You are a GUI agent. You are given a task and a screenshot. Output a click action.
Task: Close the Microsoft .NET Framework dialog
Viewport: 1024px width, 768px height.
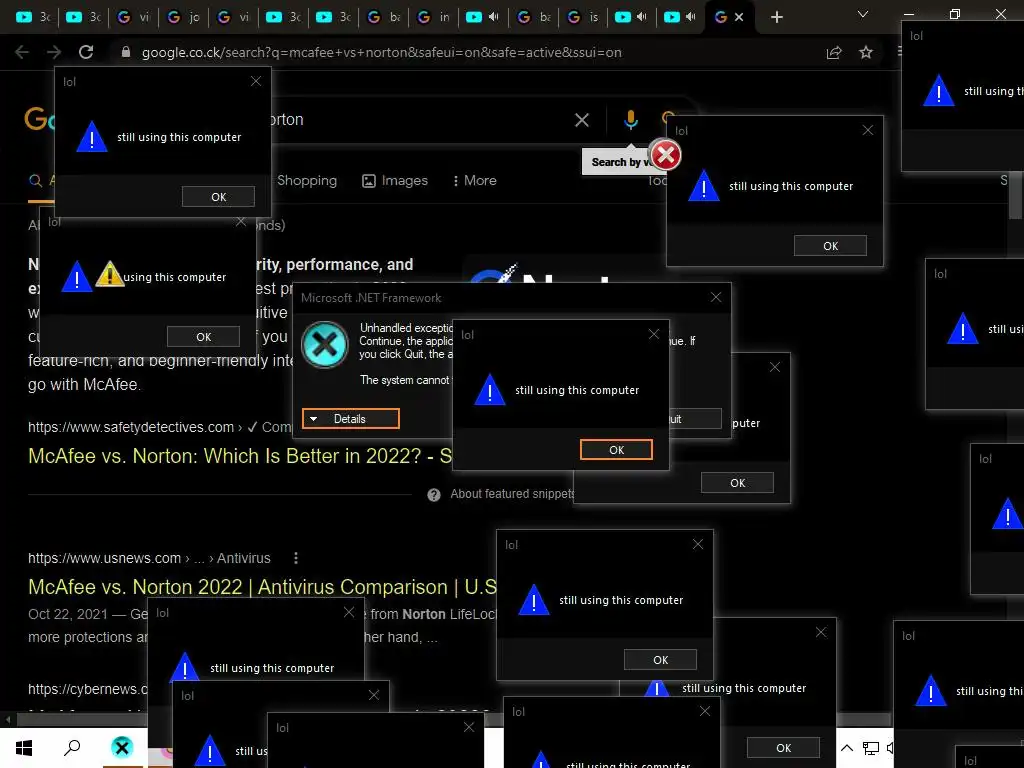(x=716, y=297)
